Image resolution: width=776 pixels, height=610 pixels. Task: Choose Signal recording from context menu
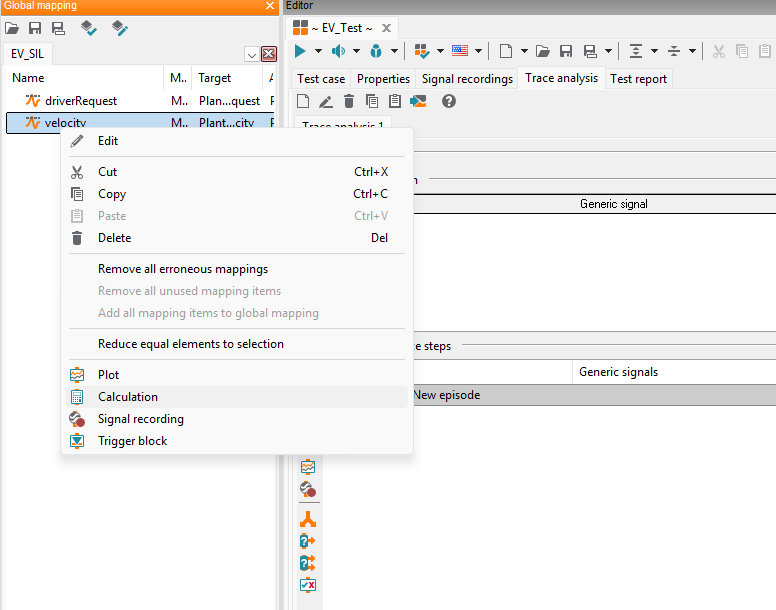coord(237,419)
